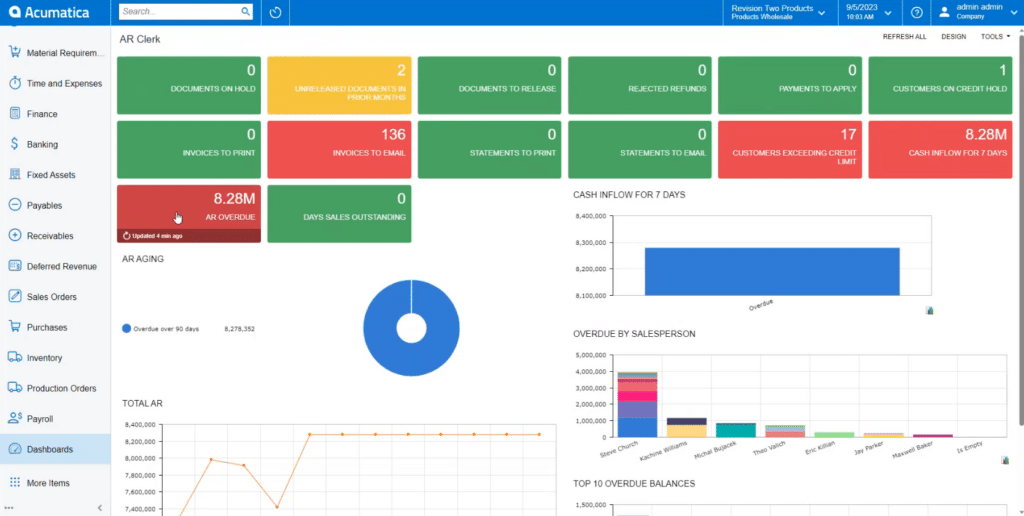Open Banking dollar icon
This screenshot has width=1024, height=516.
[14, 144]
